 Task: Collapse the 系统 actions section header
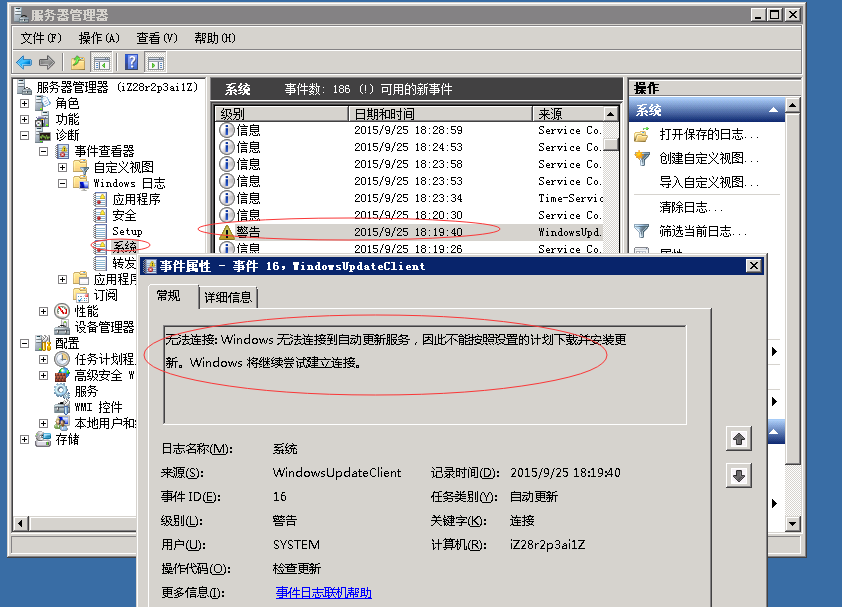[773, 111]
